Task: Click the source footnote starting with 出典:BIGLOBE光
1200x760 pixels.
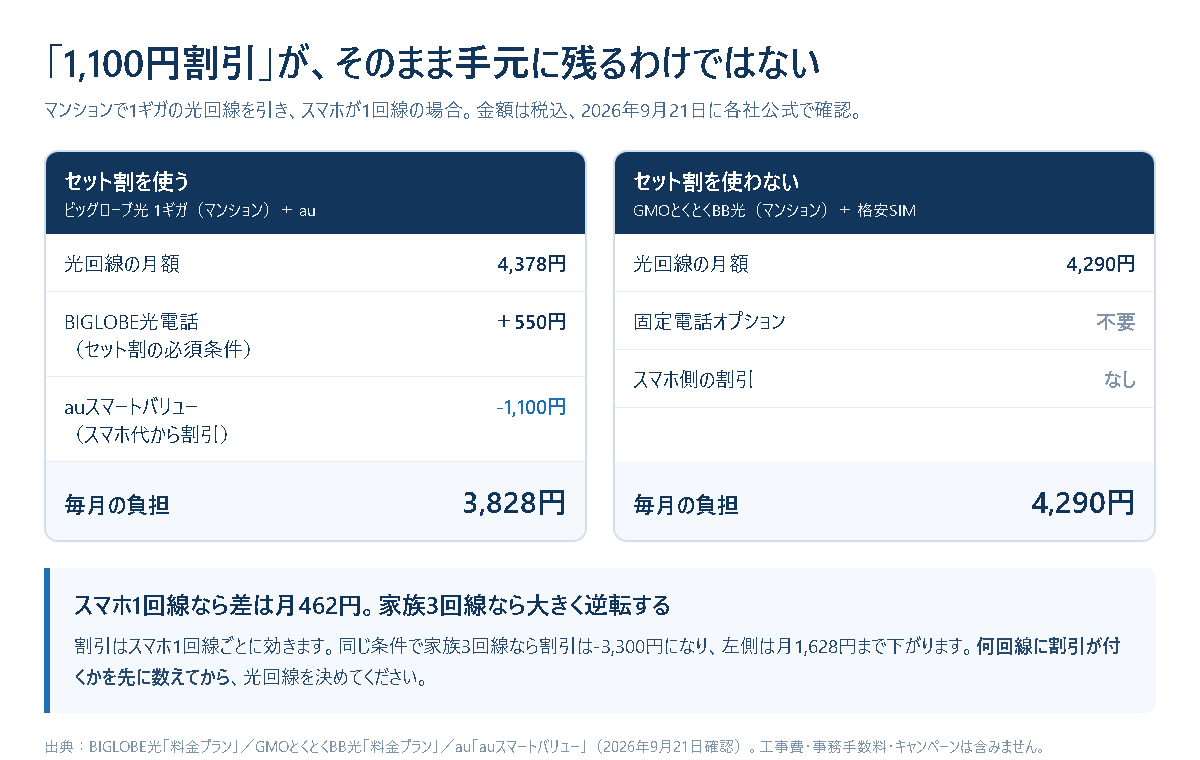Action: point(545,747)
